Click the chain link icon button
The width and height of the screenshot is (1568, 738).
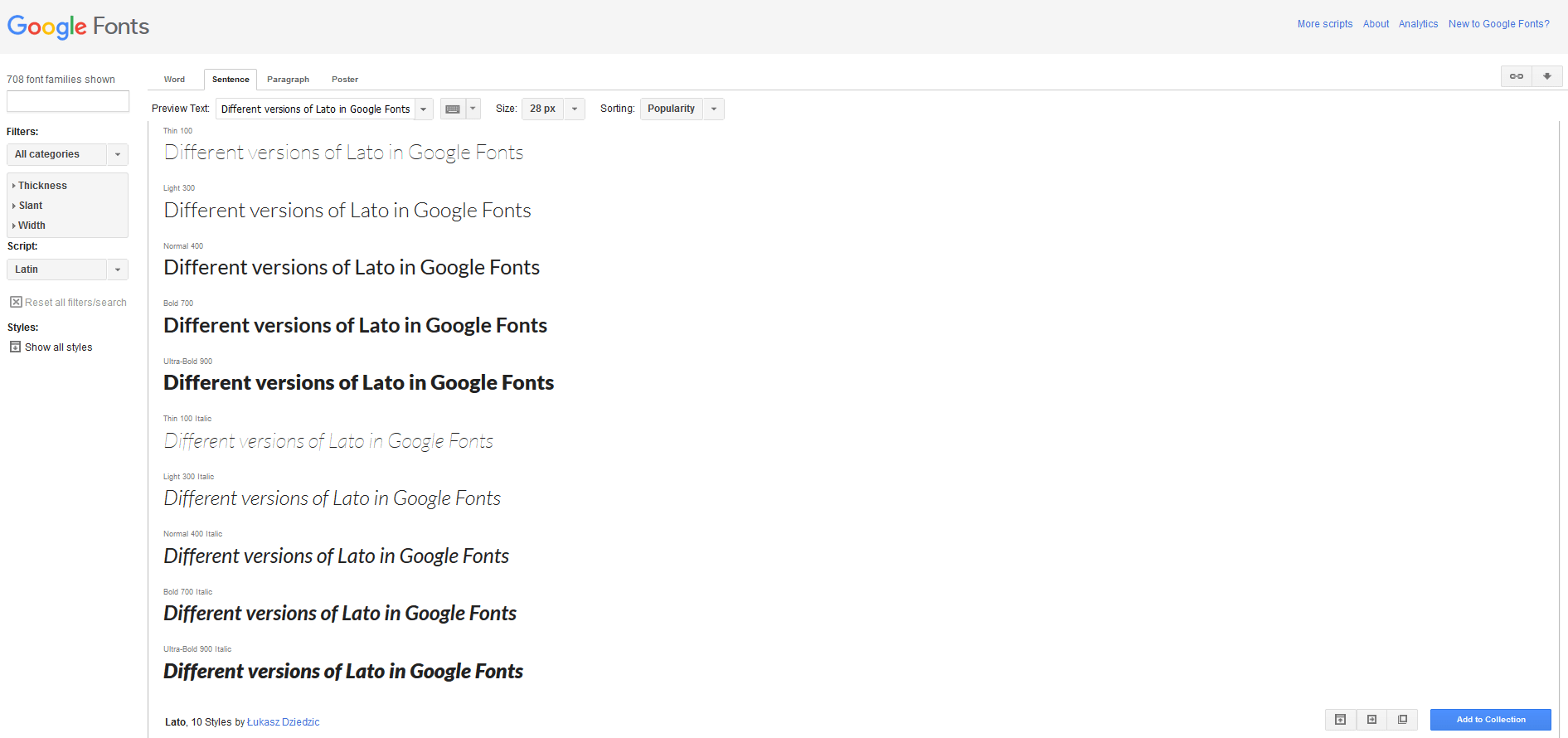pyautogui.click(x=1517, y=76)
